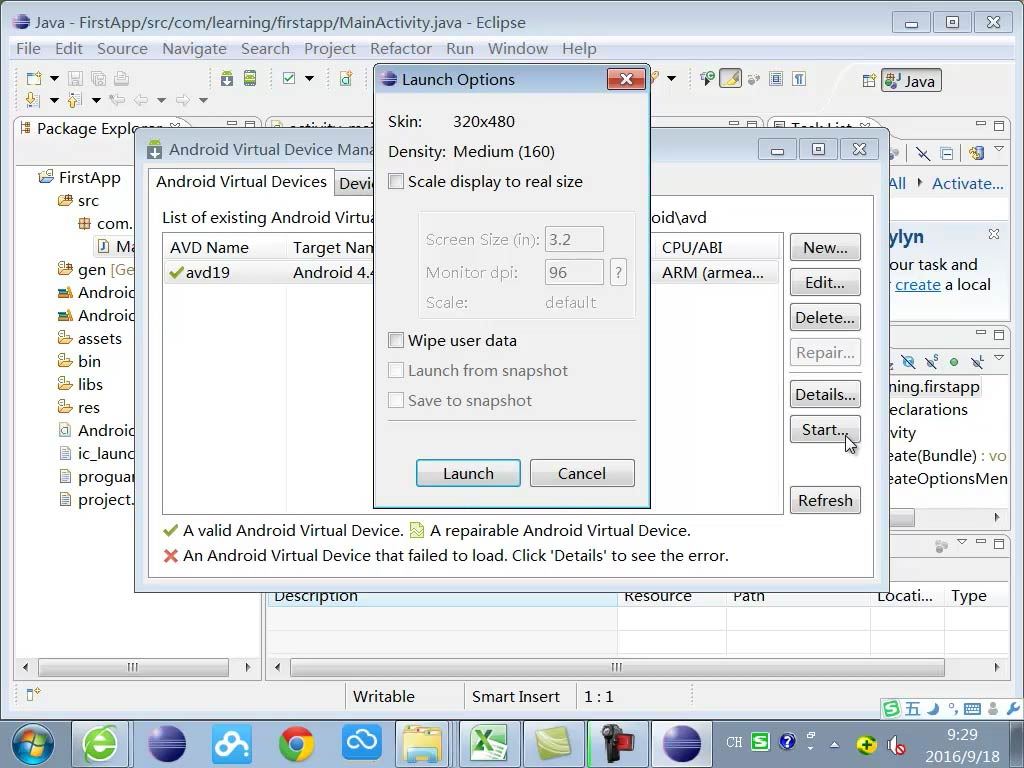The height and width of the screenshot is (768, 1024).
Task: Click the Monitor dpi help question button
Action: [618, 272]
